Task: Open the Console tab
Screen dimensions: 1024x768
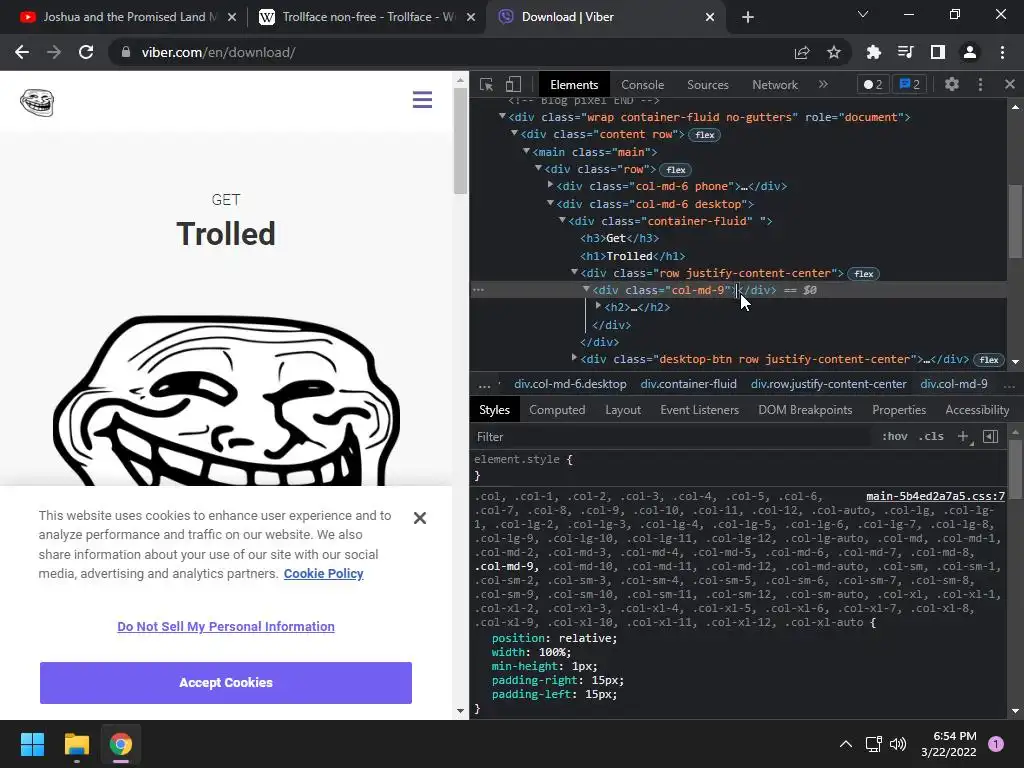Action: [x=642, y=85]
